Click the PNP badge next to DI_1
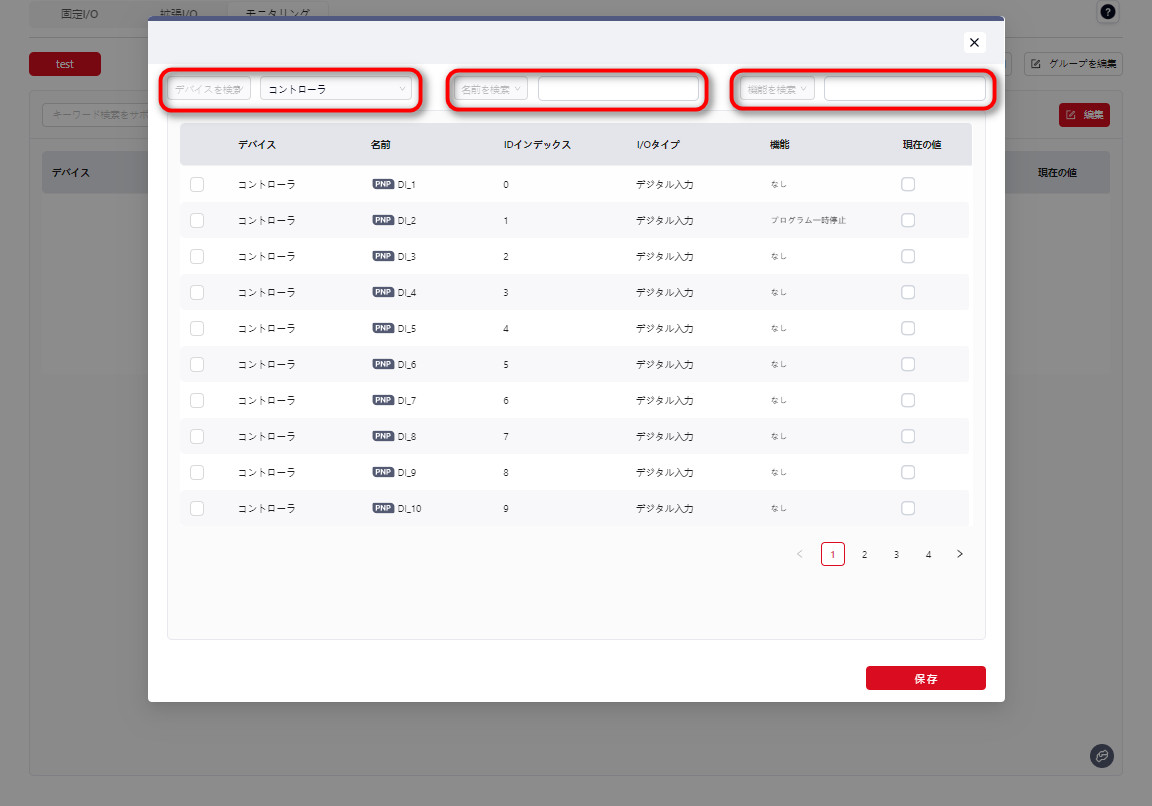Image resolution: width=1152 pixels, height=806 pixels. [x=383, y=184]
